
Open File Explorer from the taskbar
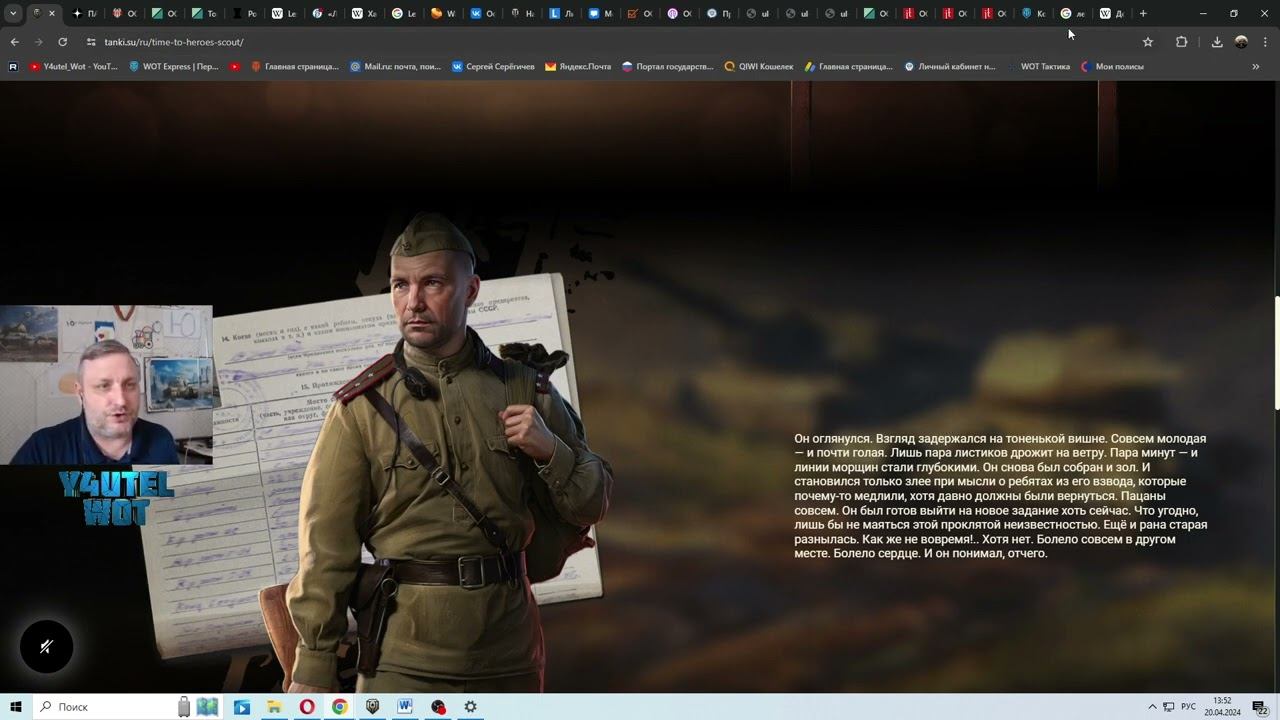point(274,707)
